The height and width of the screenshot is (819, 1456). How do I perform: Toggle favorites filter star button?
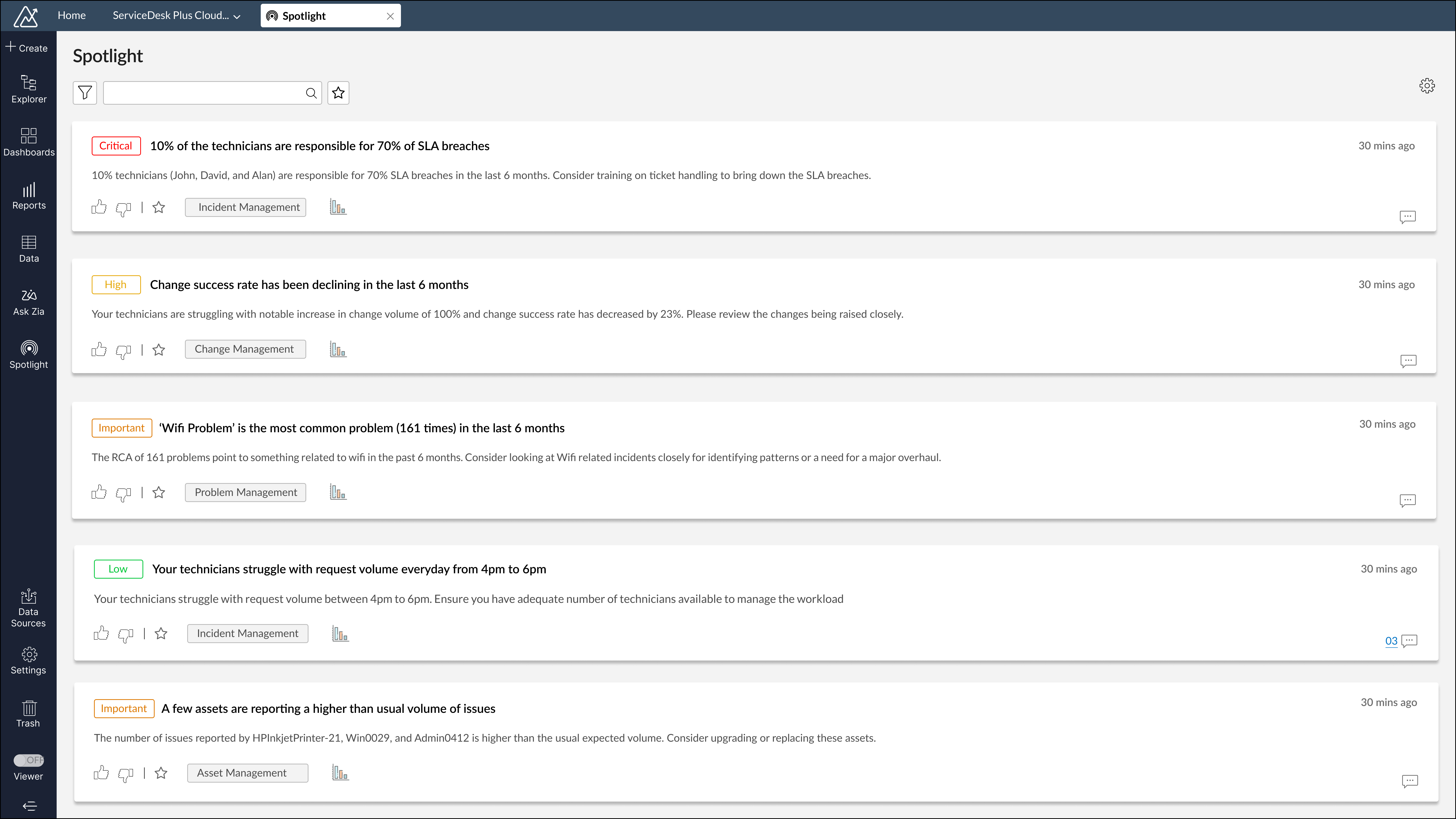pos(338,93)
